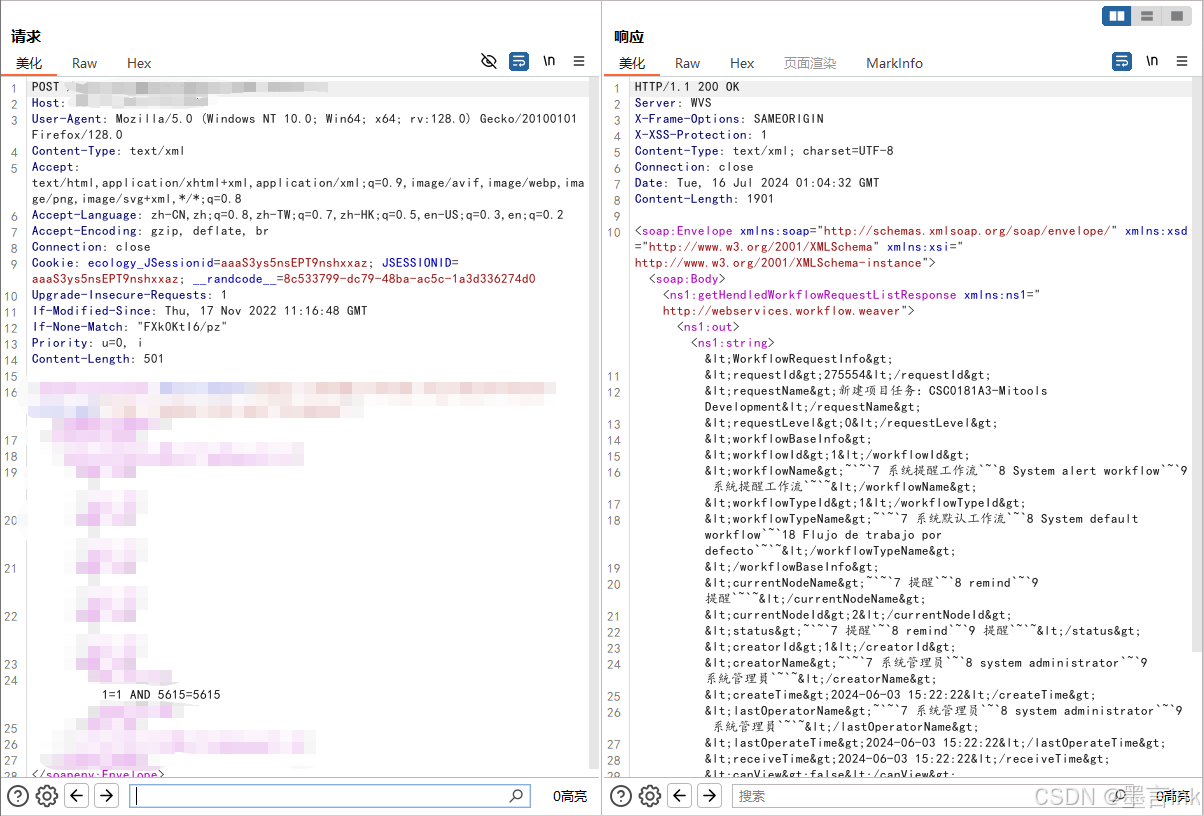Click the Content-Type: text/xml line in request
This screenshot has width=1204, height=816.
[x=108, y=151]
